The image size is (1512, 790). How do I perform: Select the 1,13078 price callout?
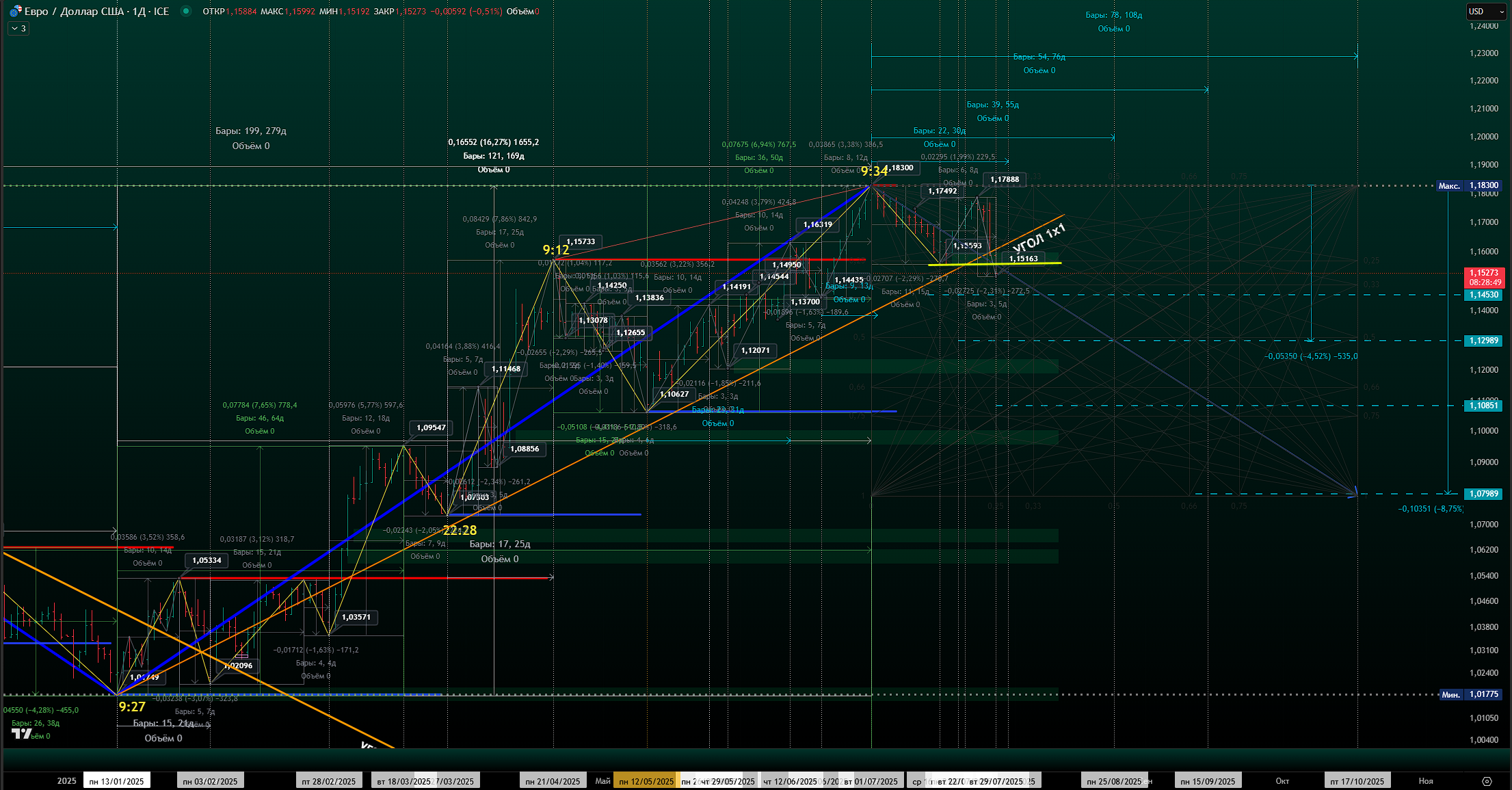click(x=593, y=320)
